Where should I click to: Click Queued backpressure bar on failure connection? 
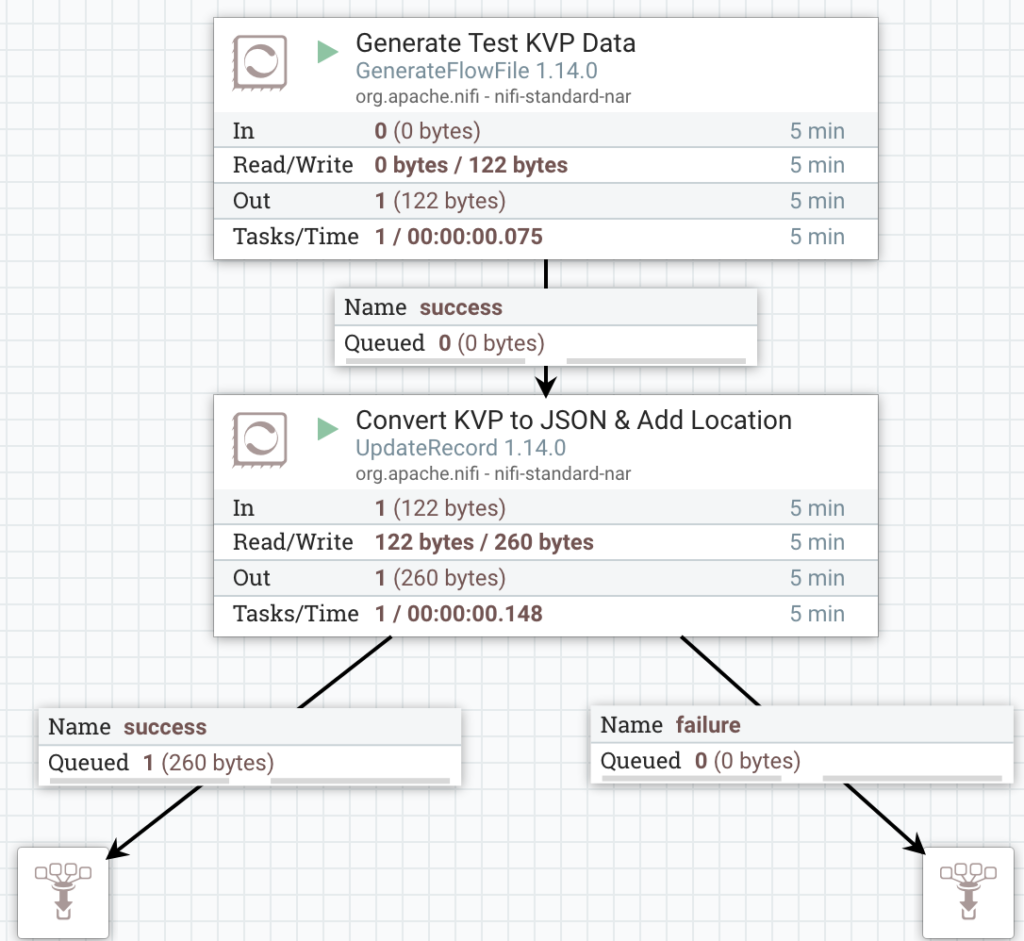coord(912,778)
